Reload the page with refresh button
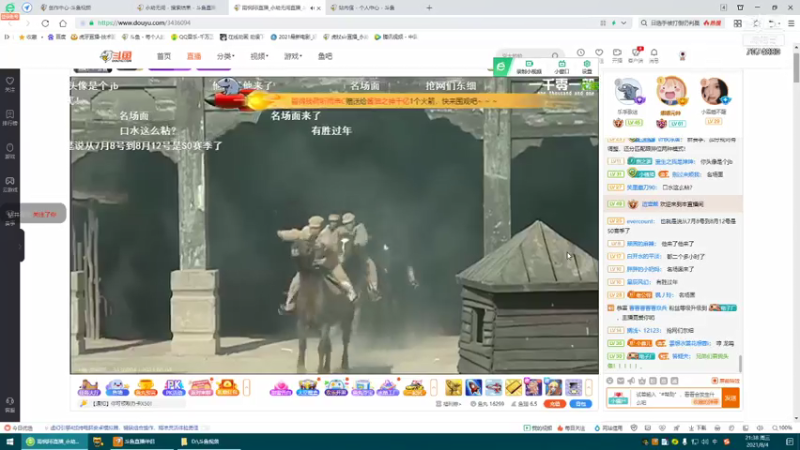The width and height of the screenshot is (800, 450). coord(45,23)
